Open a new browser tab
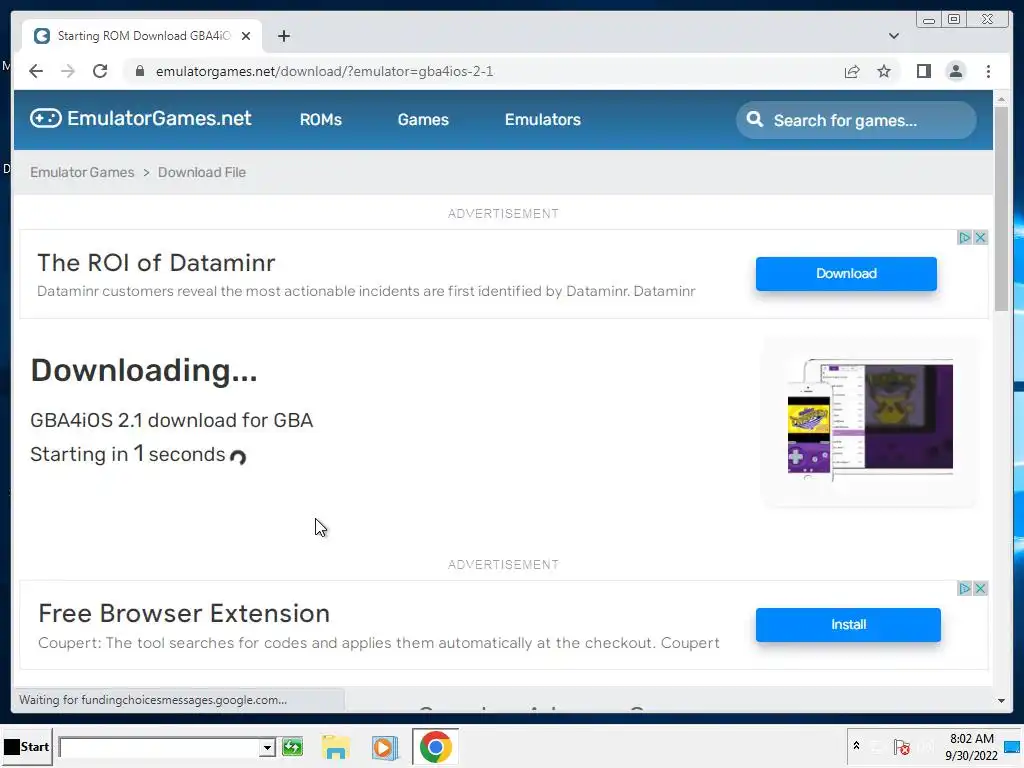Viewport: 1024px width, 768px height. pos(283,36)
